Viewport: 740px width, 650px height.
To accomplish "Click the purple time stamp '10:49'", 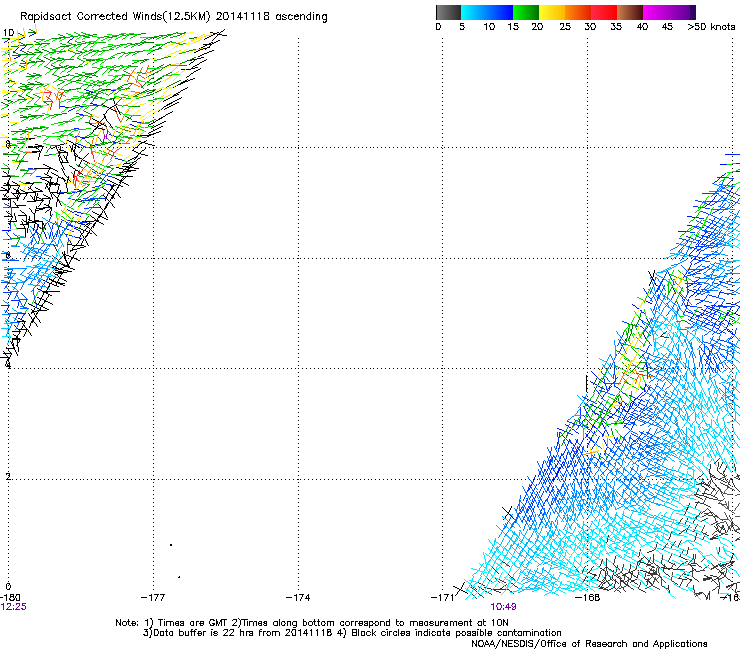I will click(x=503, y=607).
